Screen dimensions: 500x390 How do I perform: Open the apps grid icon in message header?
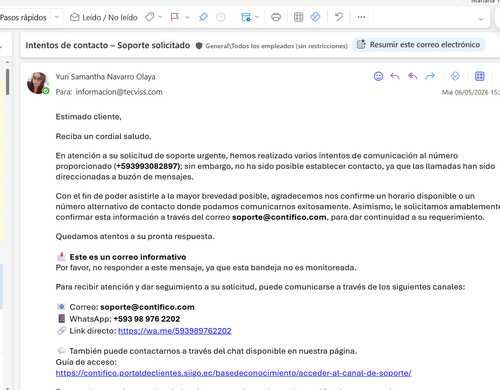480,76
